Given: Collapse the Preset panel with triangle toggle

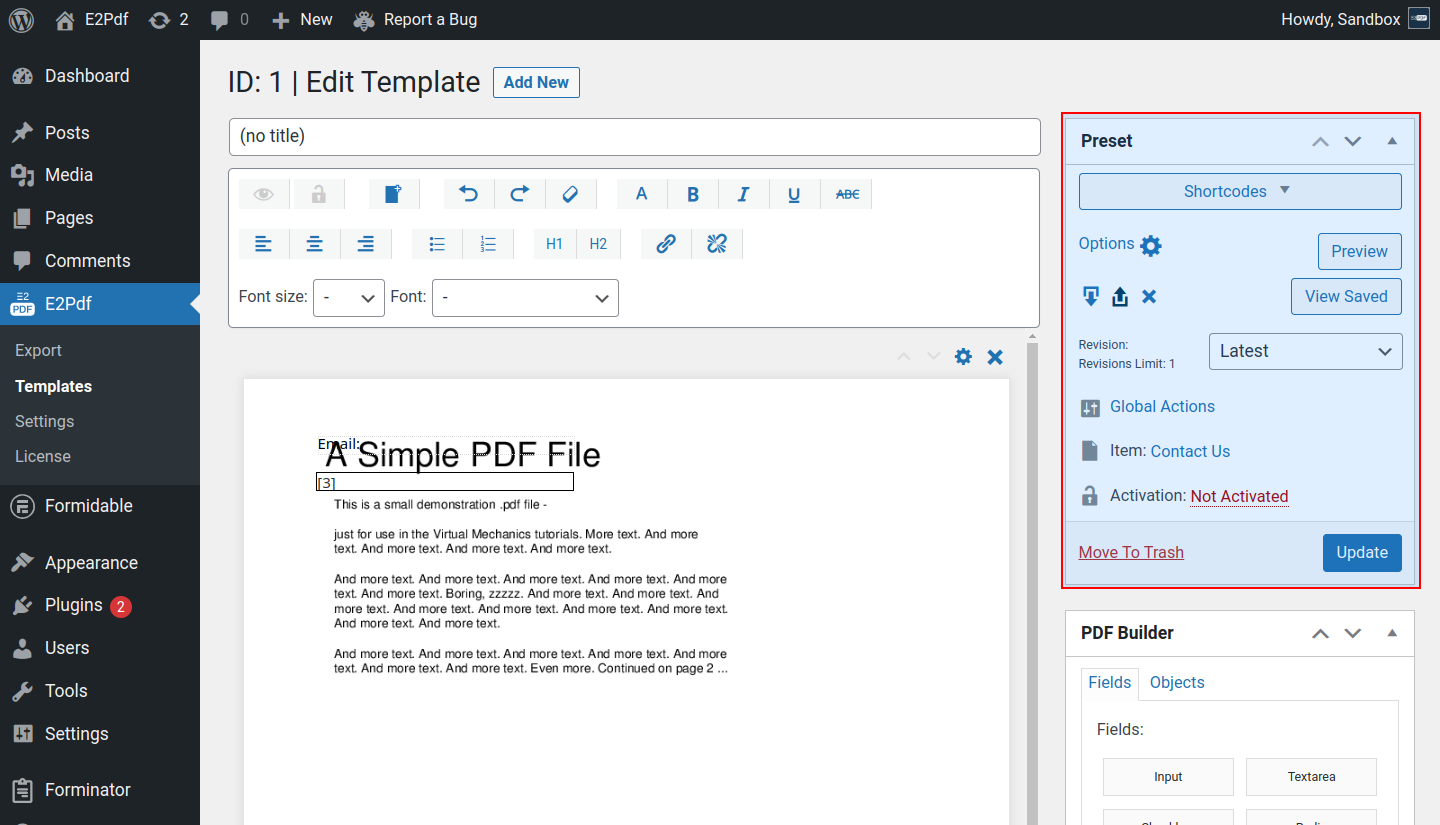Looking at the screenshot, I should pyautogui.click(x=1391, y=141).
